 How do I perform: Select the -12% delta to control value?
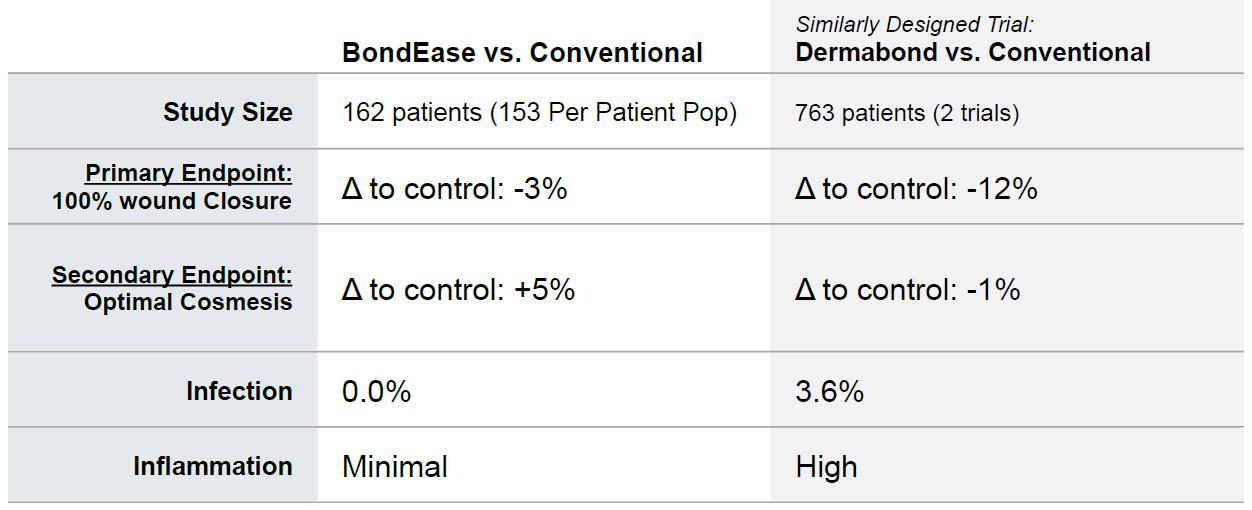click(916, 188)
